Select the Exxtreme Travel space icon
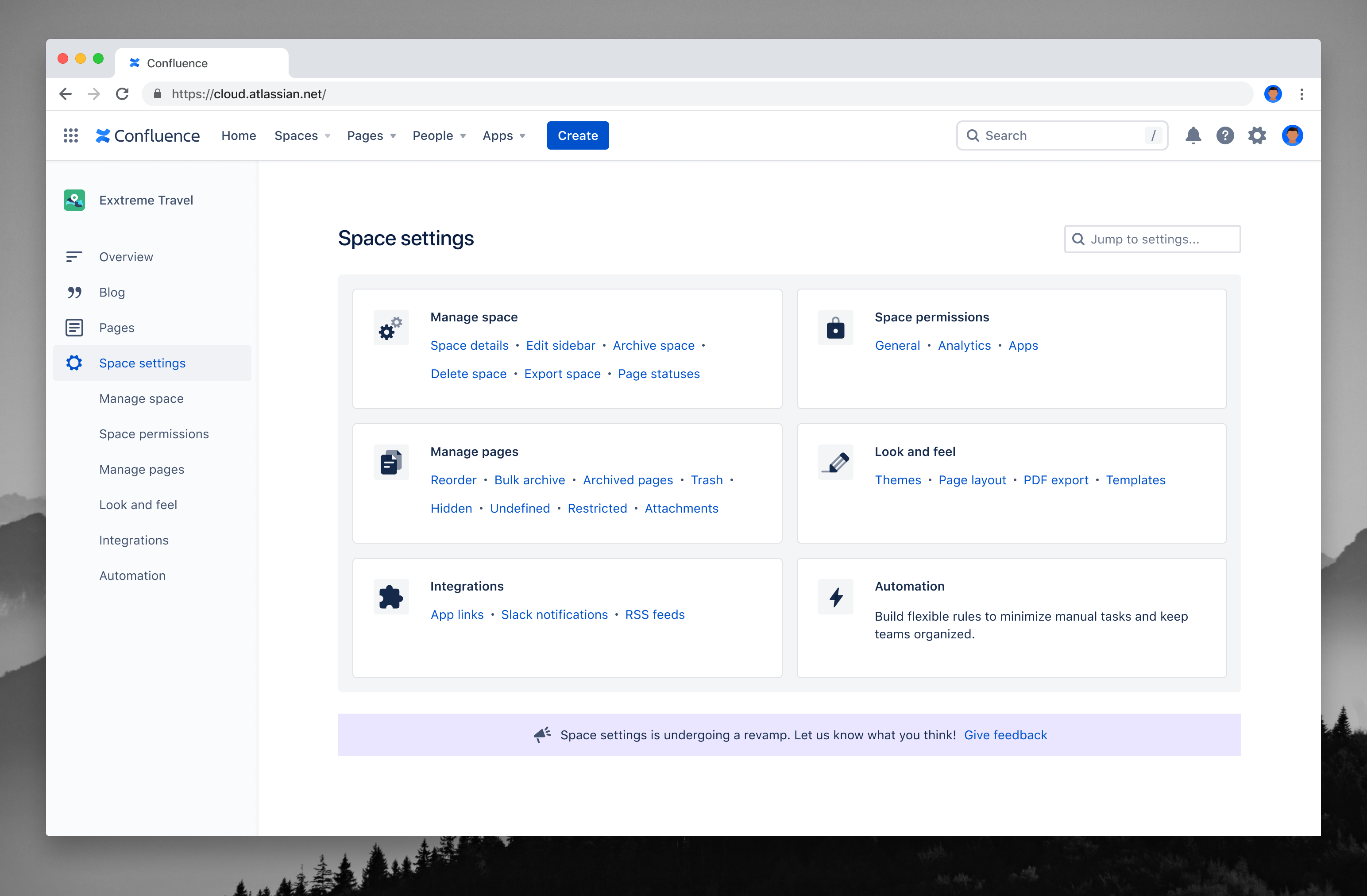This screenshot has height=896, width=1367. pyautogui.click(x=74, y=200)
